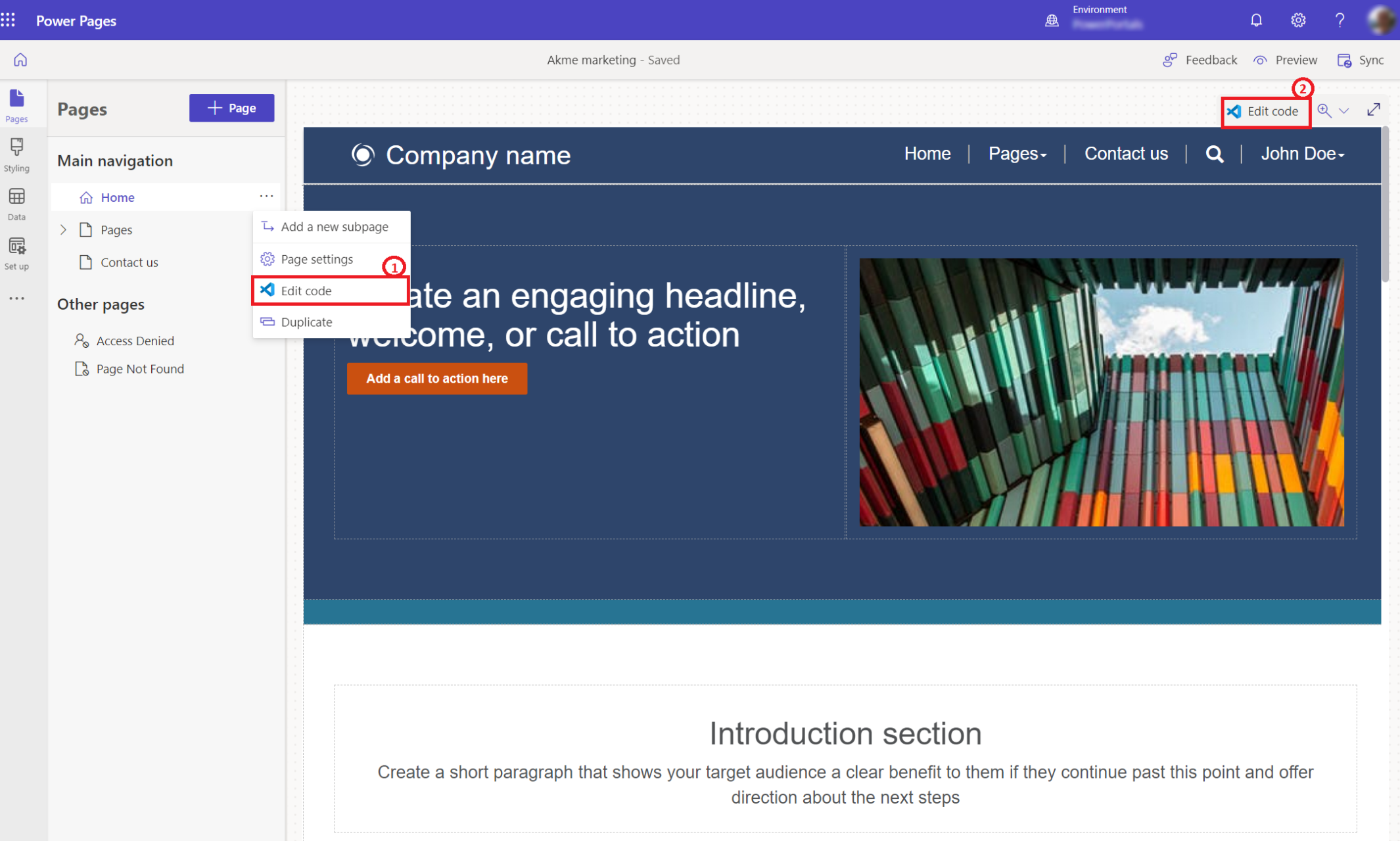
Task: Click the Duplicate context menu item
Action: click(x=305, y=322)
